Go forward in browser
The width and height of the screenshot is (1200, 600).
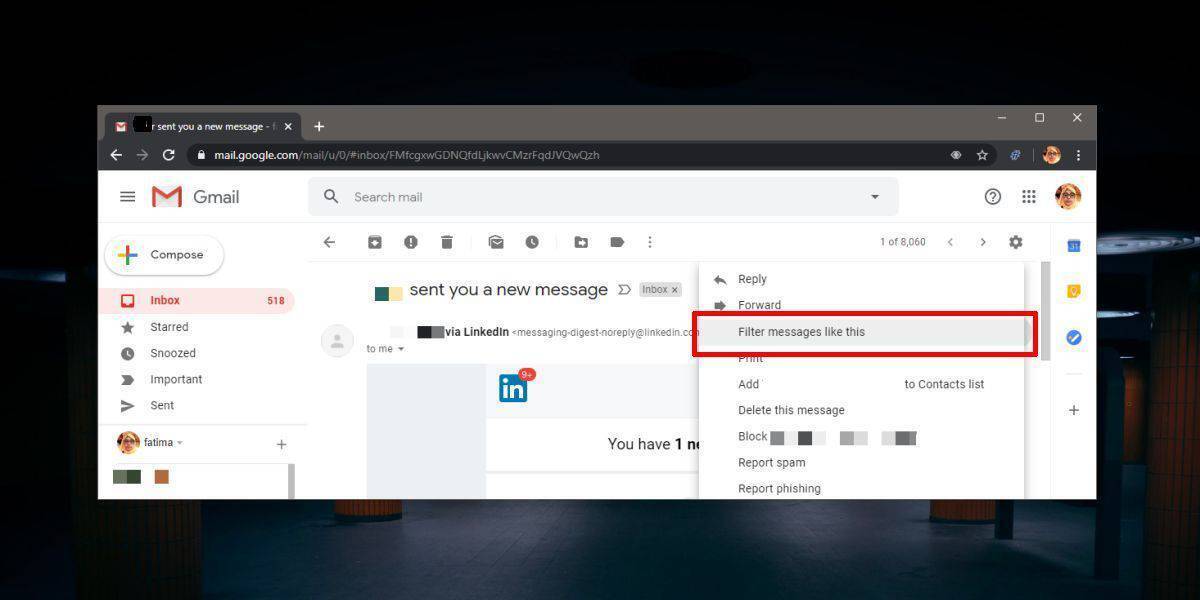click(142, 155)
